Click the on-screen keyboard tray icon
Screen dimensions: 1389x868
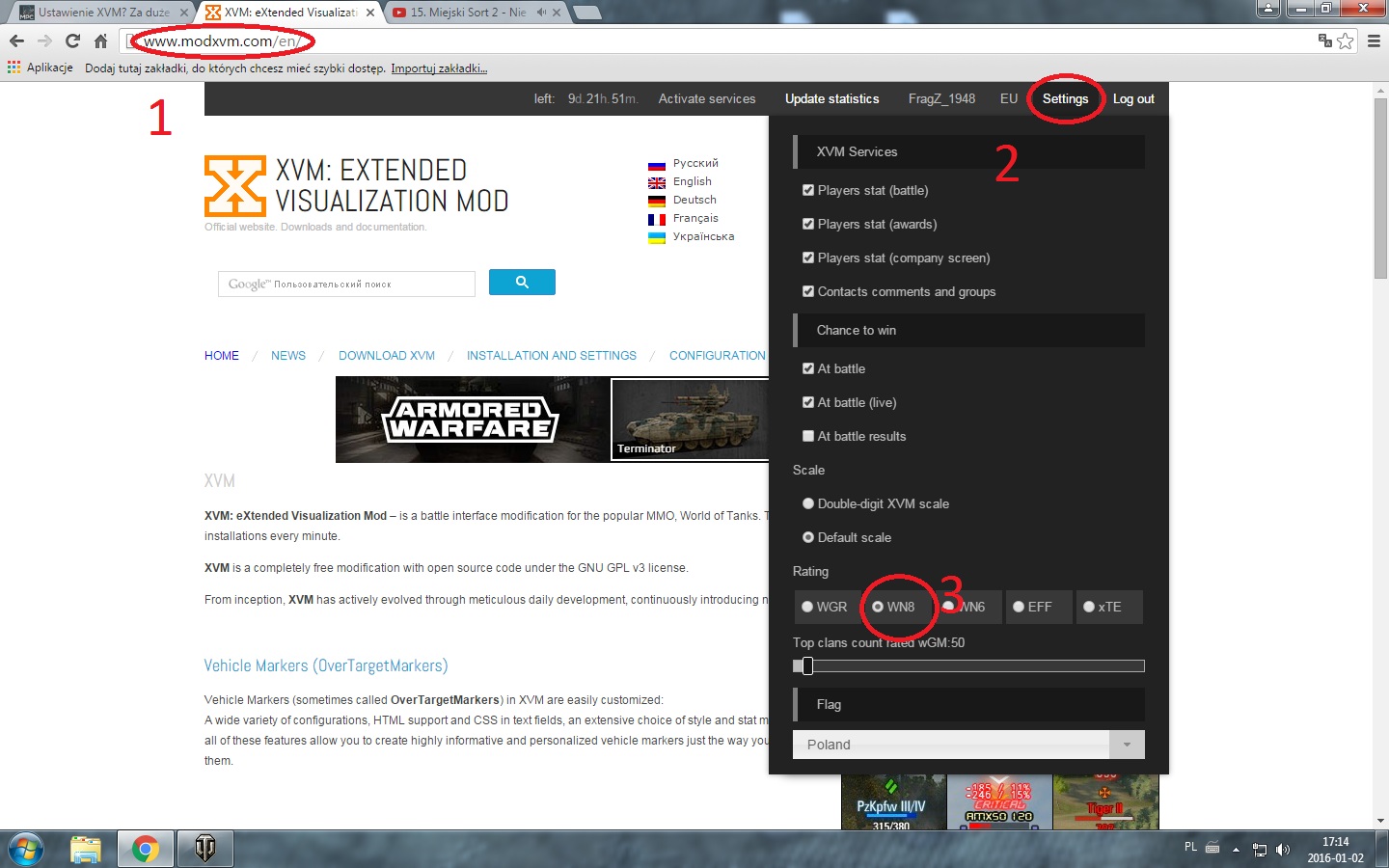1212,849
